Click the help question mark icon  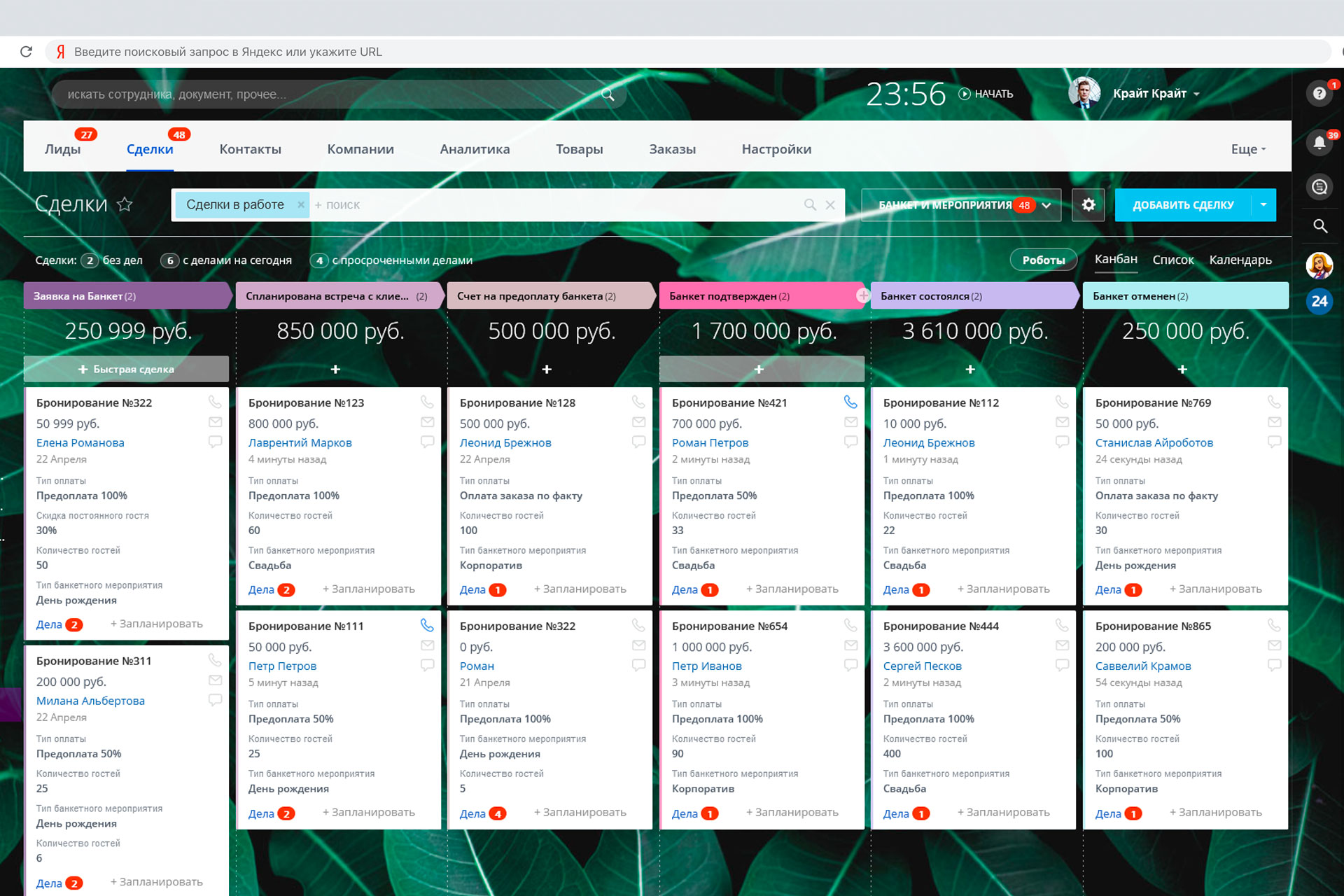1319,94
